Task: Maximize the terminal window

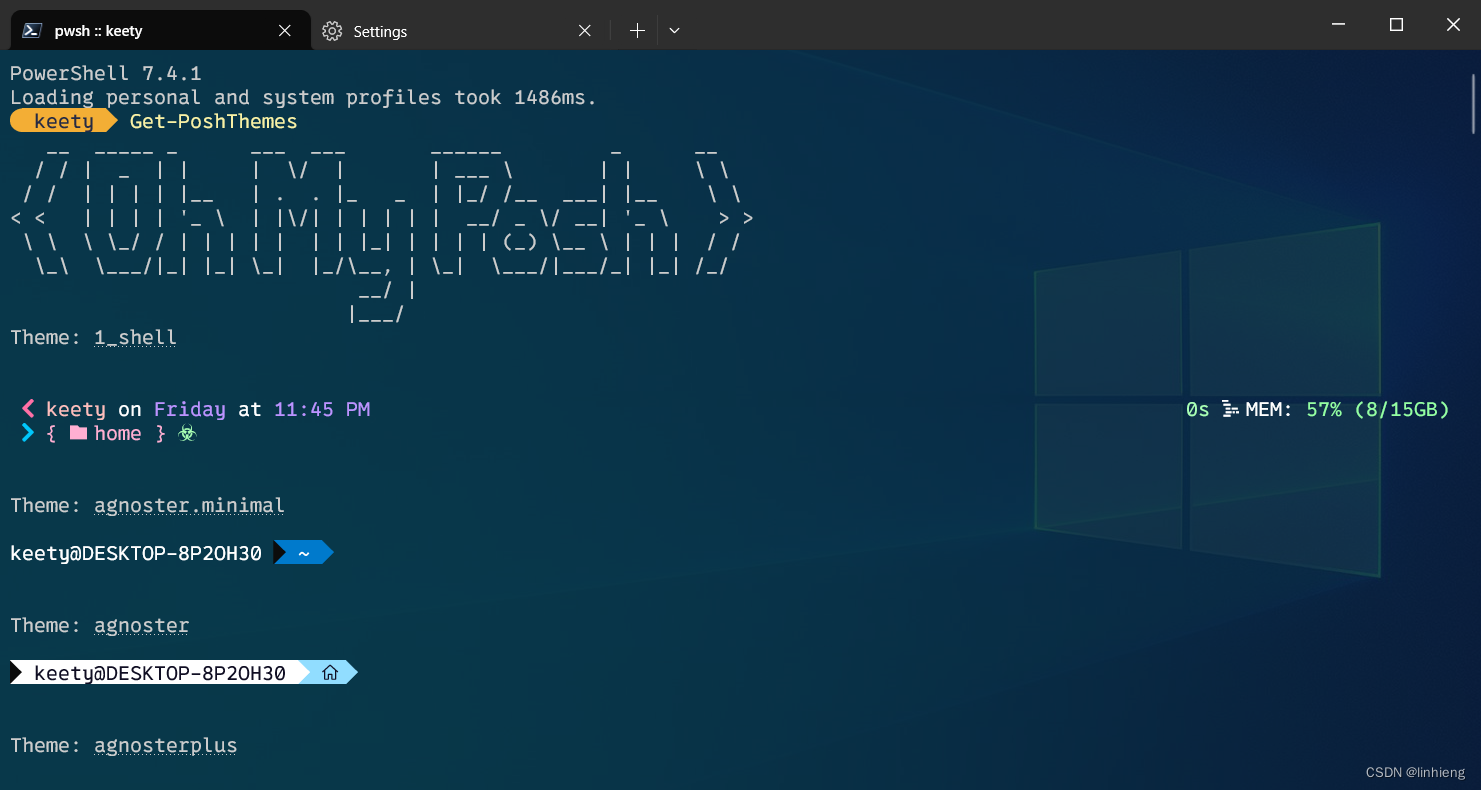Action: [1396, 24]
